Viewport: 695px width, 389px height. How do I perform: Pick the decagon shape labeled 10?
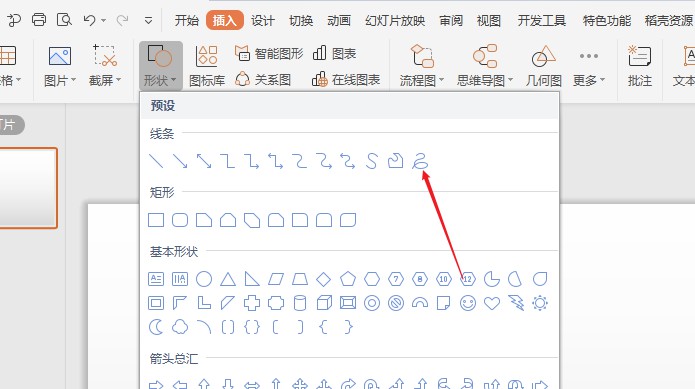coord(444,279)
